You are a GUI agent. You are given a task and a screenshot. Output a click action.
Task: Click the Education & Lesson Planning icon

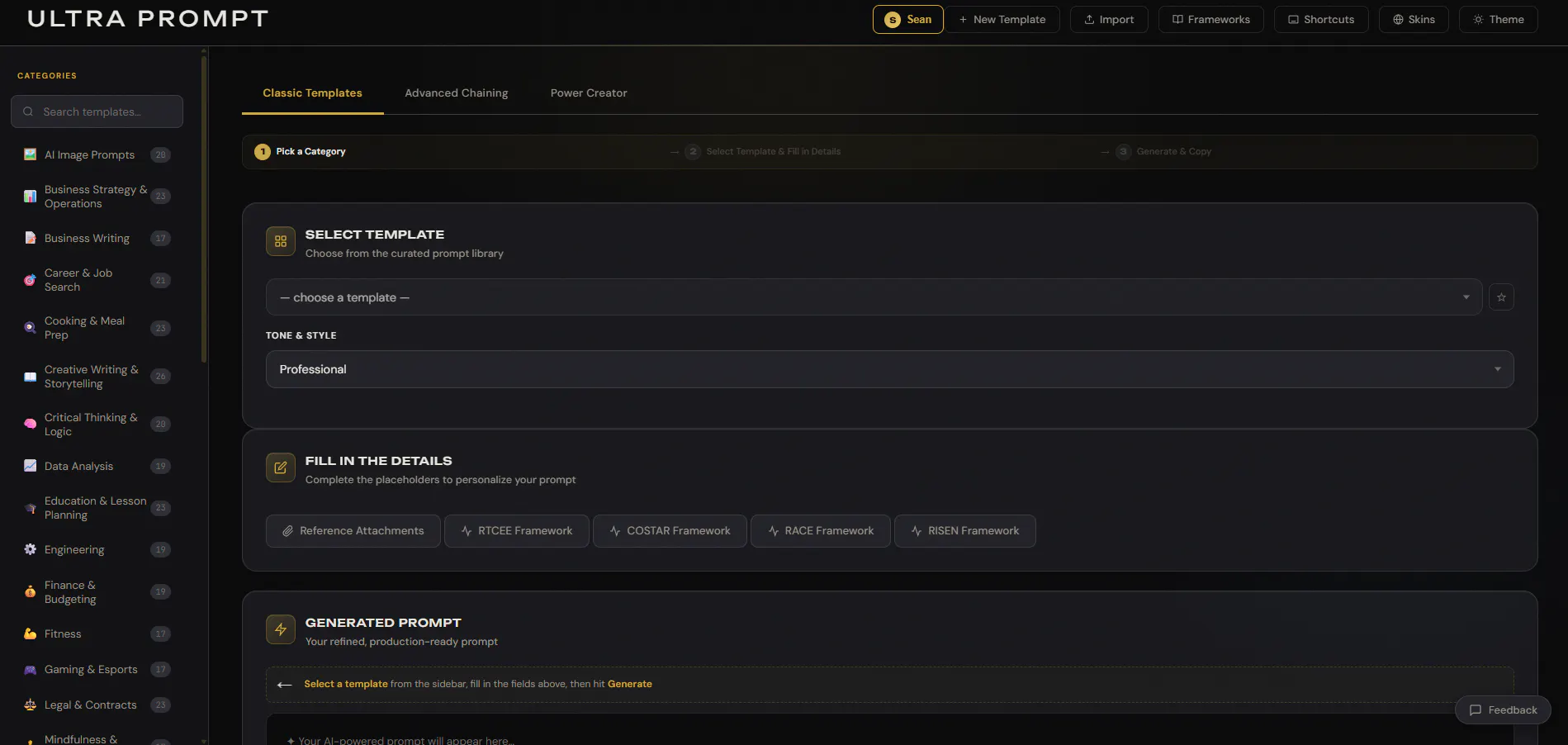[30, 508]
